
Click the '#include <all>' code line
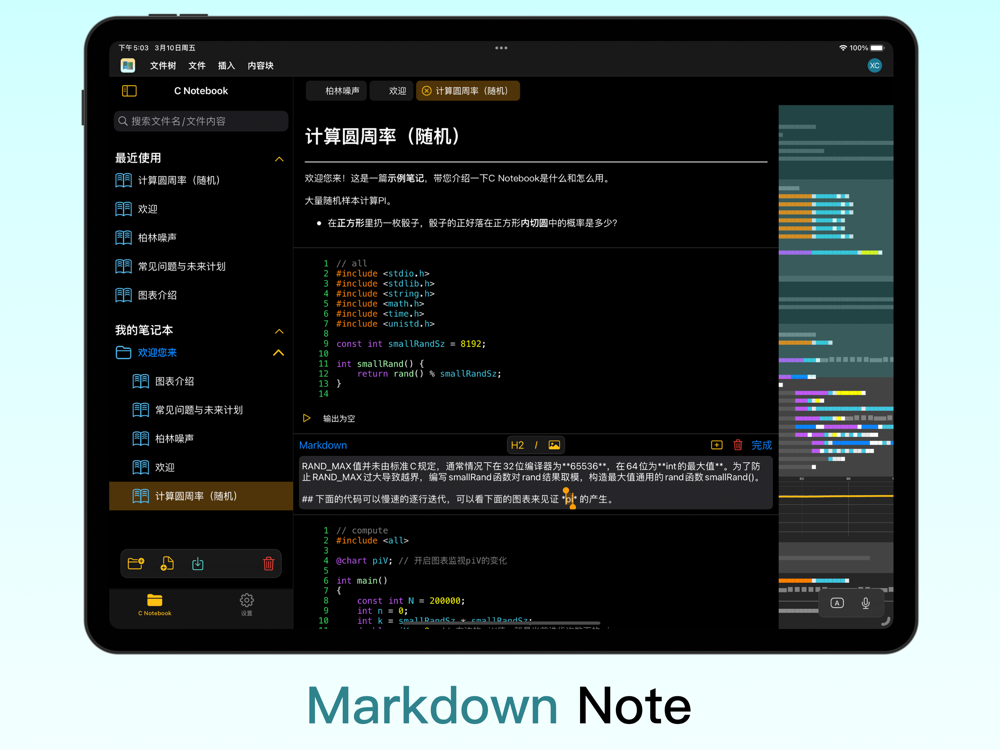coord(372,541)
